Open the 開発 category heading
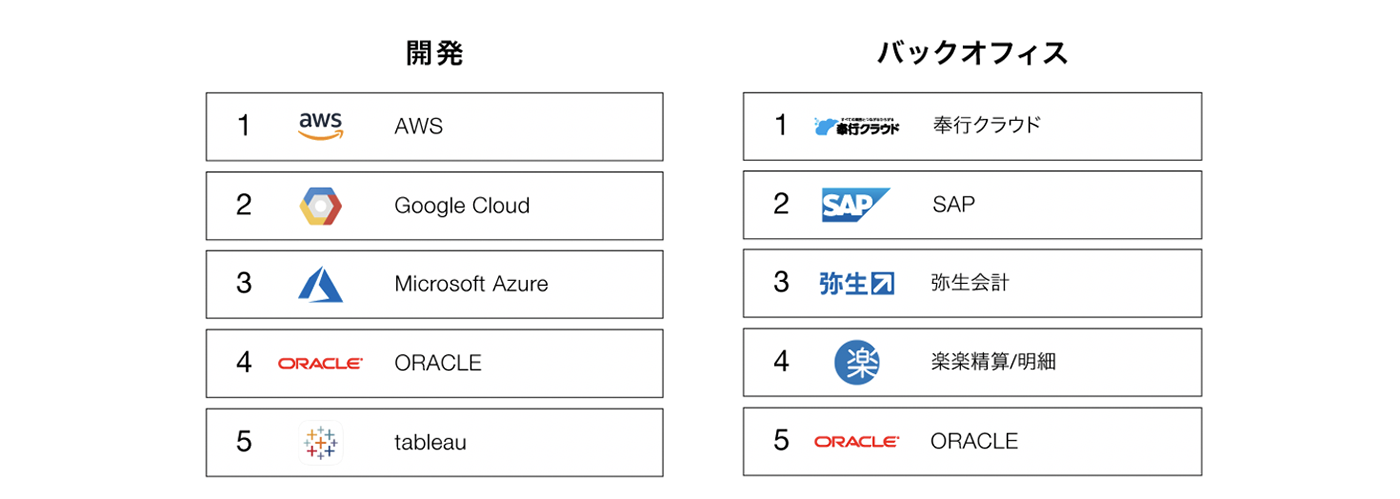1400x499 pixels. coord(434,52)
